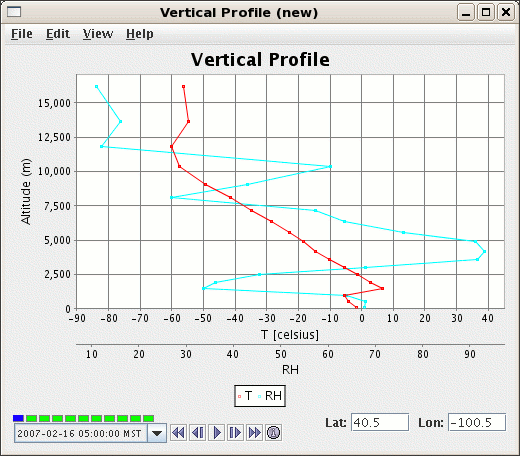Click the topmost red T data point
Viewport: 520px width, 456px height.
tap(183, 87)
